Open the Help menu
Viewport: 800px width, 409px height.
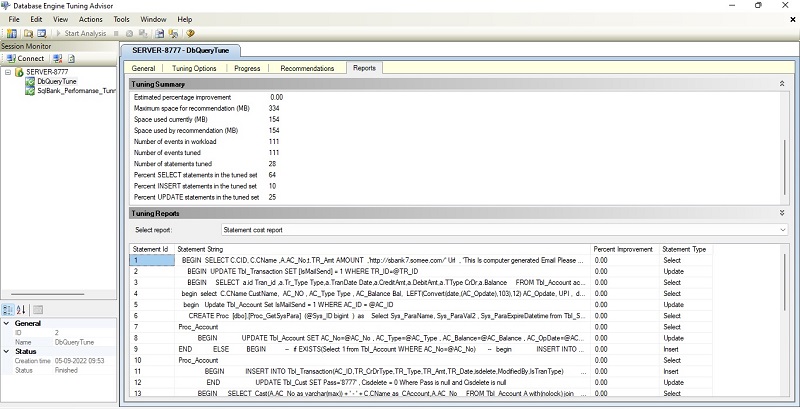pos(185,19)
